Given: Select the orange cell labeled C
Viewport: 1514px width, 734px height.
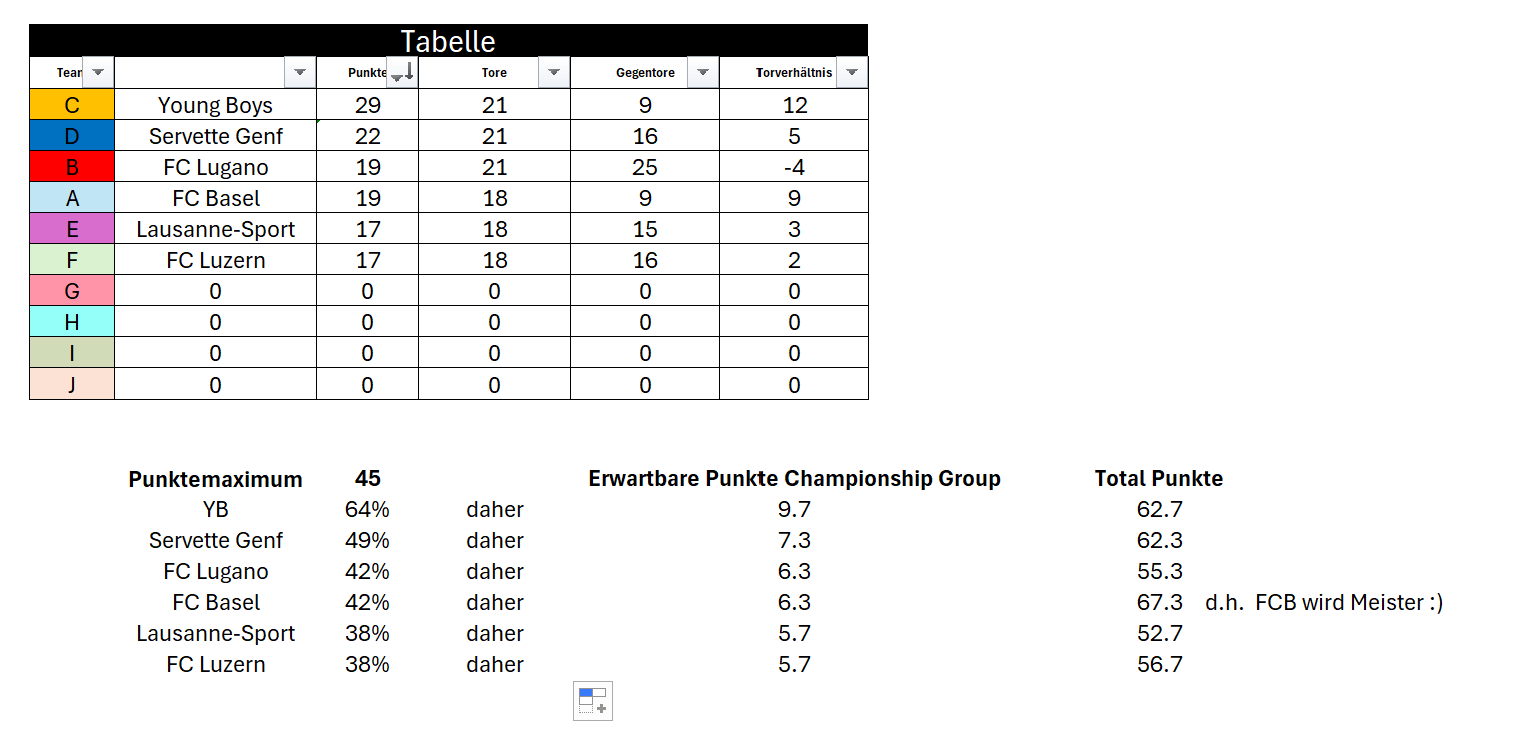Looking at the screenshot, I should [72, 105].
